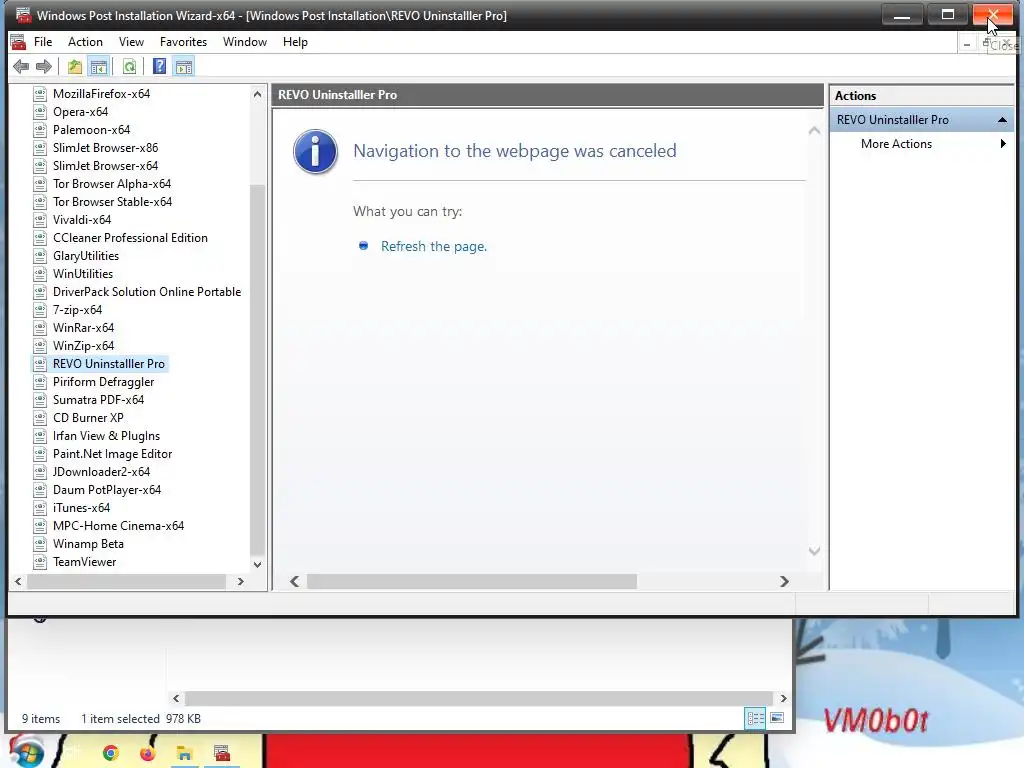1024x768 pixels.
Task: Select Palemoon-x64 in the tree
Action: (91, 129)
